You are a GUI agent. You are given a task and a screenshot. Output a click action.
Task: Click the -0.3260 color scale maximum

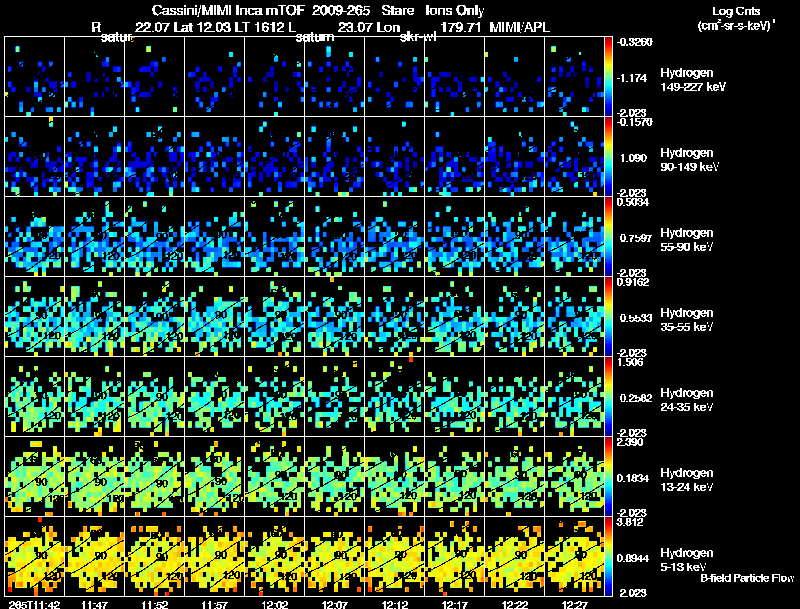pyautogui.click(x=634, y=42)
